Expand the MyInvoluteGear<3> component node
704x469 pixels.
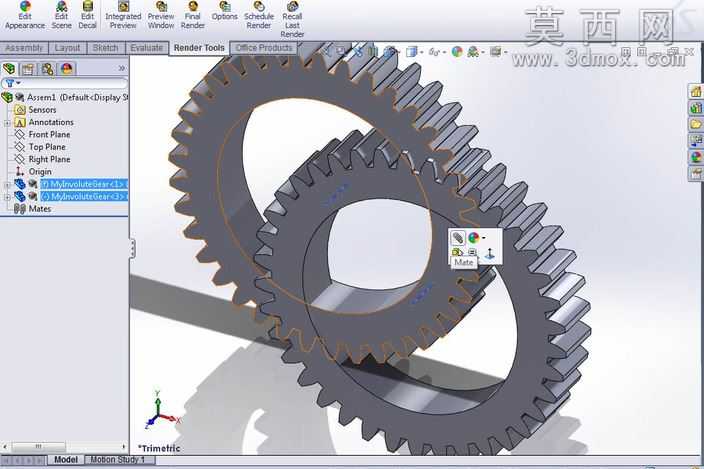tap(7, 197)
